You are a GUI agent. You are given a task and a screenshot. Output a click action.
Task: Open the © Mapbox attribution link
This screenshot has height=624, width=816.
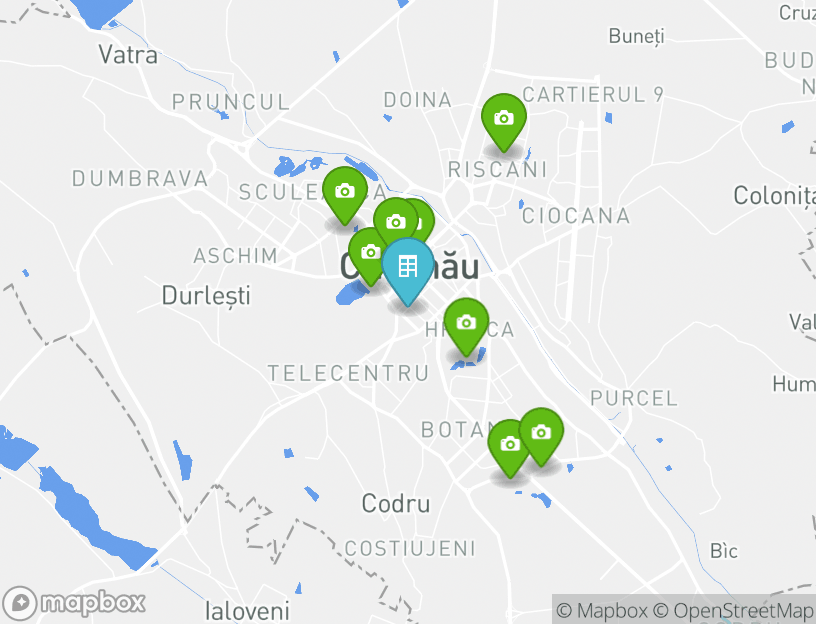click(x=602, y=610)
